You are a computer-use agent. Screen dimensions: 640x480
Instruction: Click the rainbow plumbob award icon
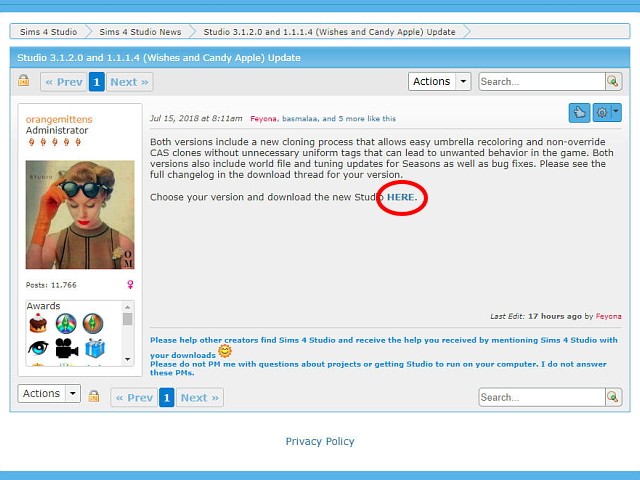(x=66, y=323)
